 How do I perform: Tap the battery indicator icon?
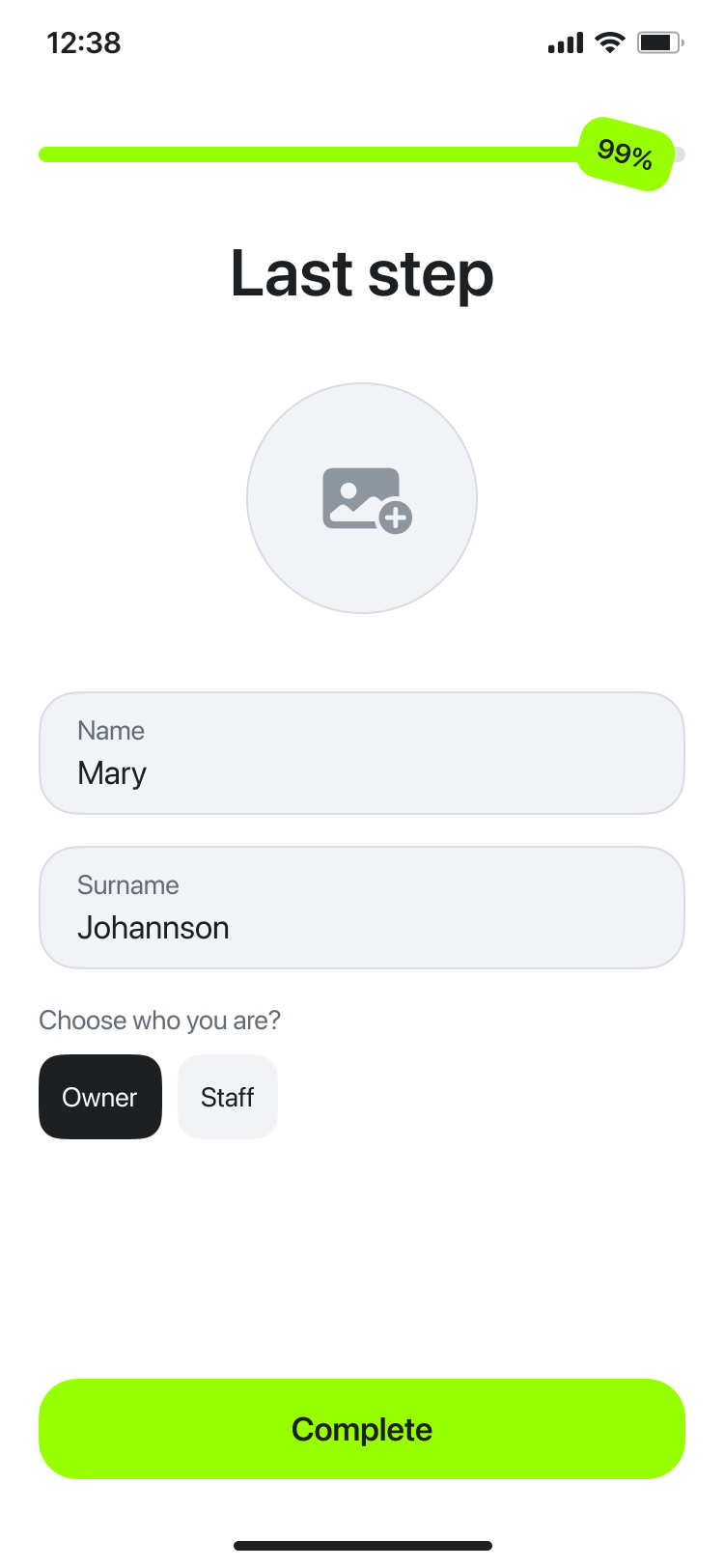[660, 42]
